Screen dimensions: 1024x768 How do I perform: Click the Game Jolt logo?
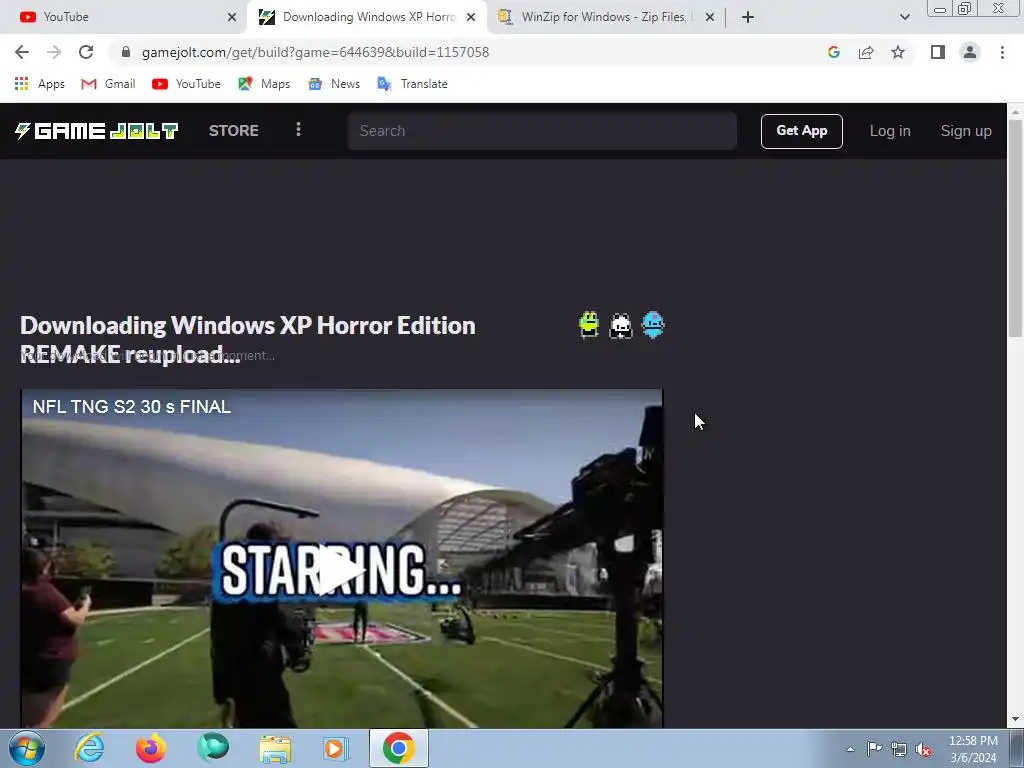pyautogui.click(x=97, y=131)
